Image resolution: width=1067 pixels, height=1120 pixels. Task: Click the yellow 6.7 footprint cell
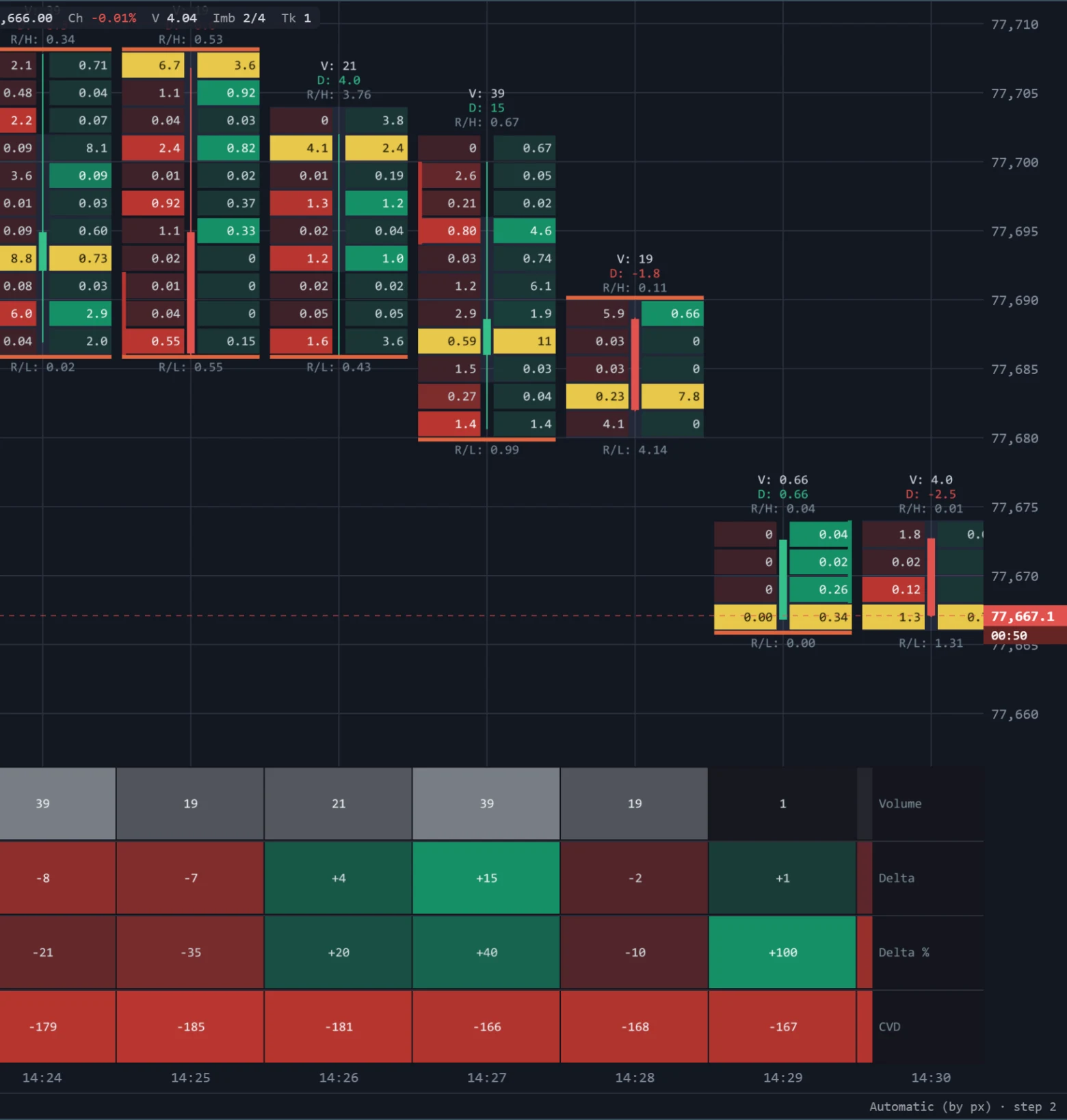[x=154, y=66]
